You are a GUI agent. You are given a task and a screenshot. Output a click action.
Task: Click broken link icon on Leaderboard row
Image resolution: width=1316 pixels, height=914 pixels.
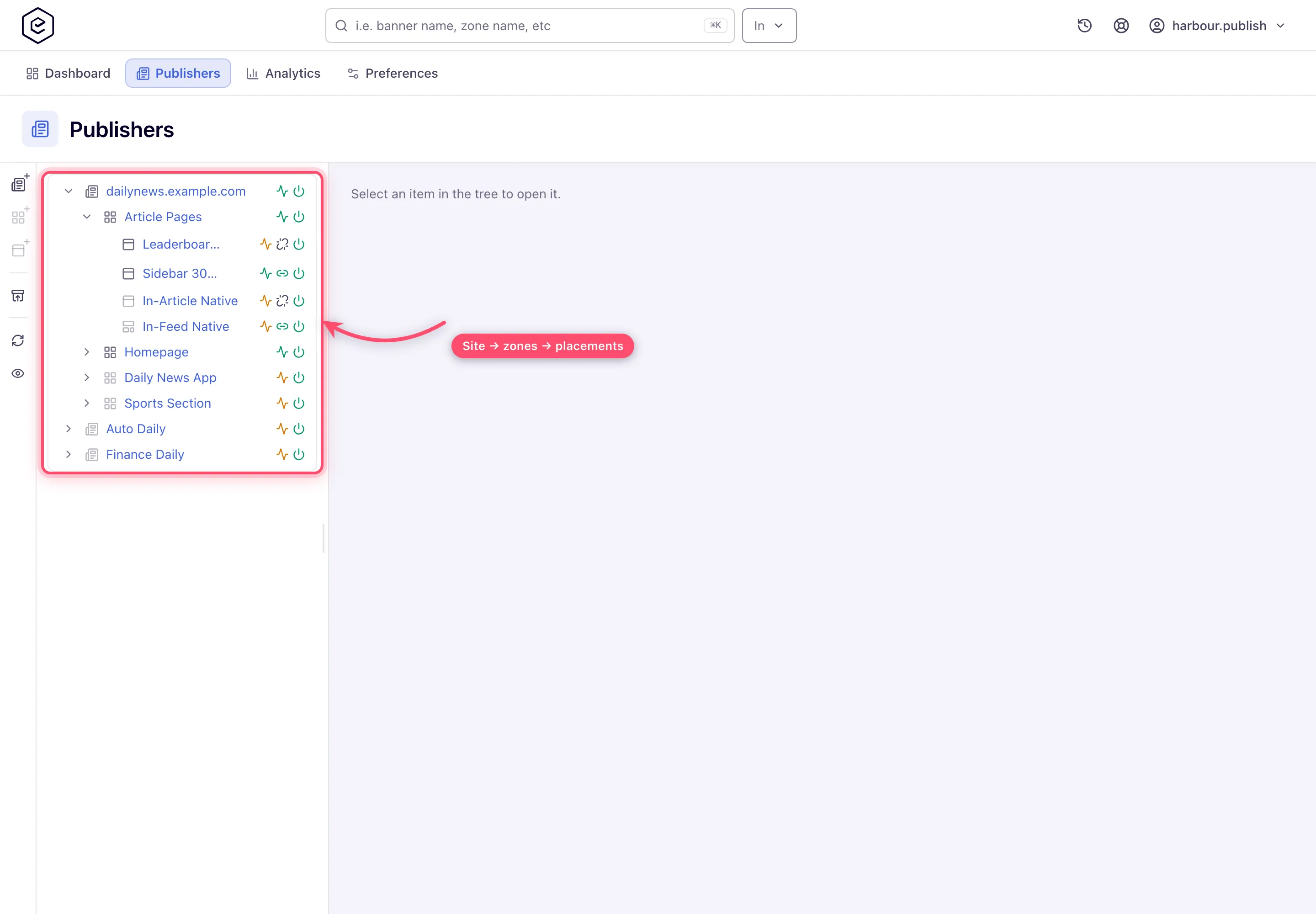(x=282, y=244)
